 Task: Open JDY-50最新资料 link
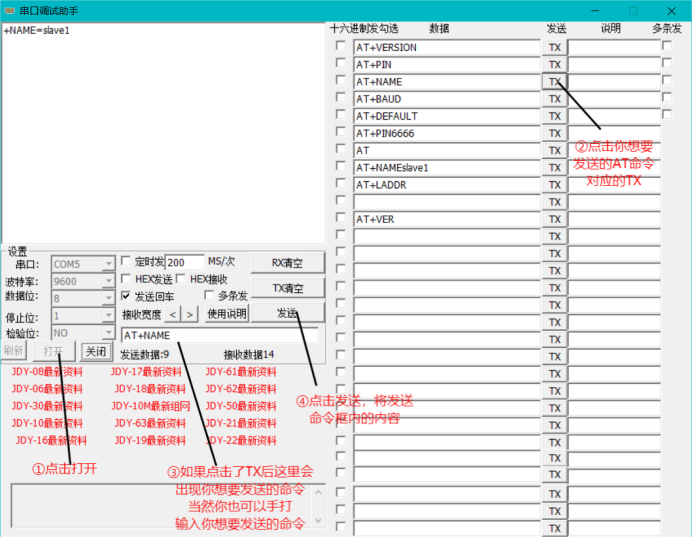tap(241, 406)
